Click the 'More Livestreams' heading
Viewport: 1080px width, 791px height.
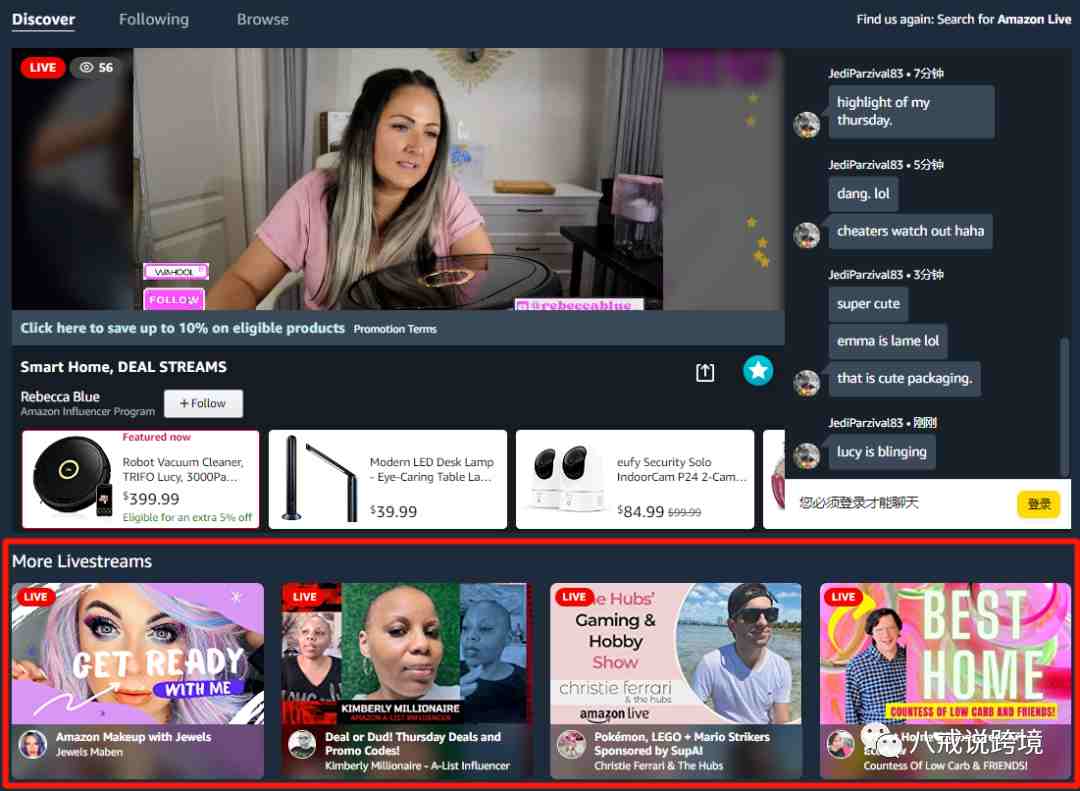(x=82, y=562)
